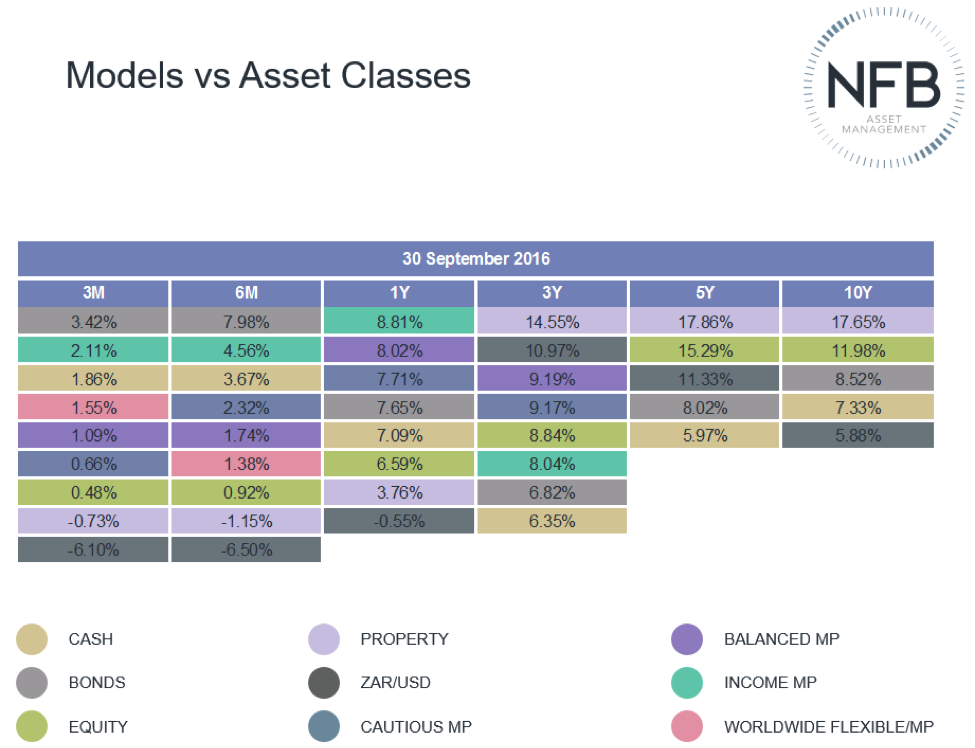Viewport: 975px width, 748px height.
Task: Click the BONDS legend grey circle
Action: [x=34, y=683]
